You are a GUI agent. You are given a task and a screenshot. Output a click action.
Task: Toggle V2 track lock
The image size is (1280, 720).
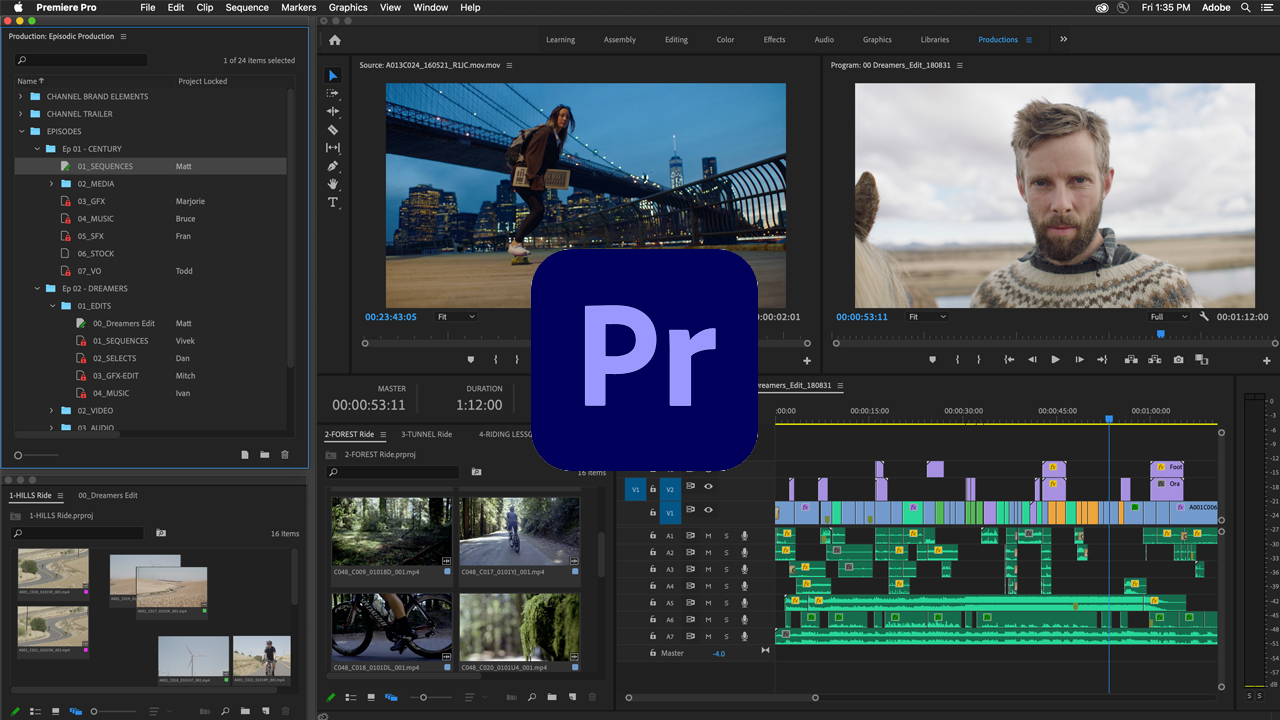point(653,489)
